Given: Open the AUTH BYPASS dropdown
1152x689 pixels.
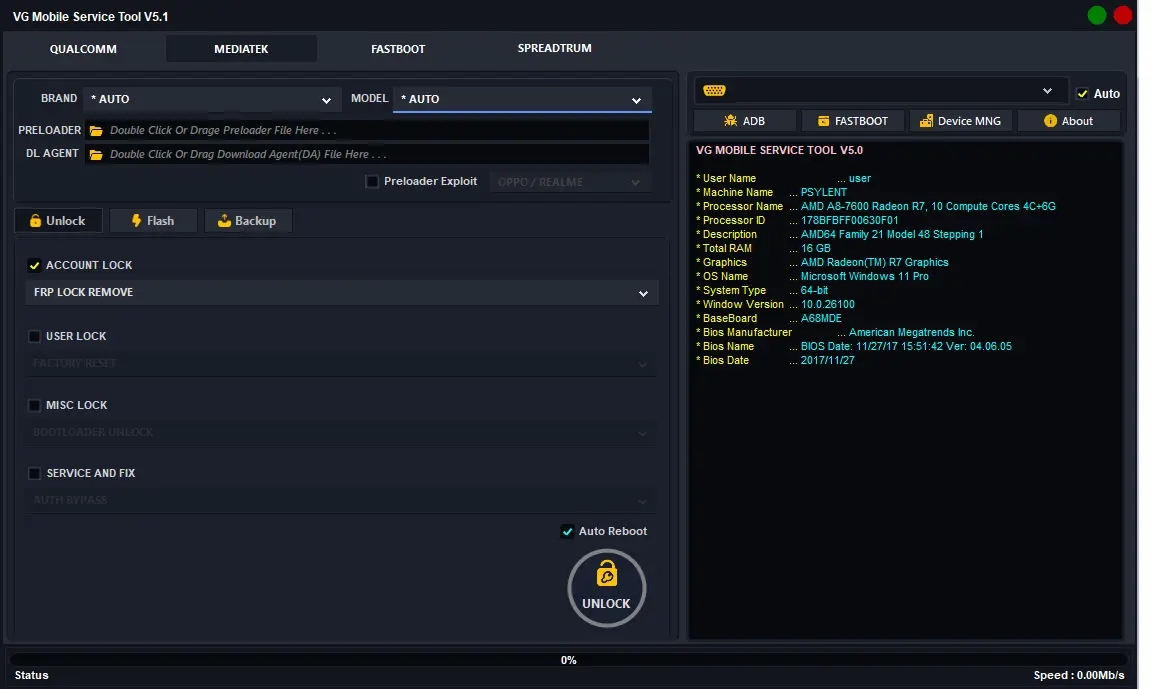Looking at the screenshot, I should [x=342, y=501].
